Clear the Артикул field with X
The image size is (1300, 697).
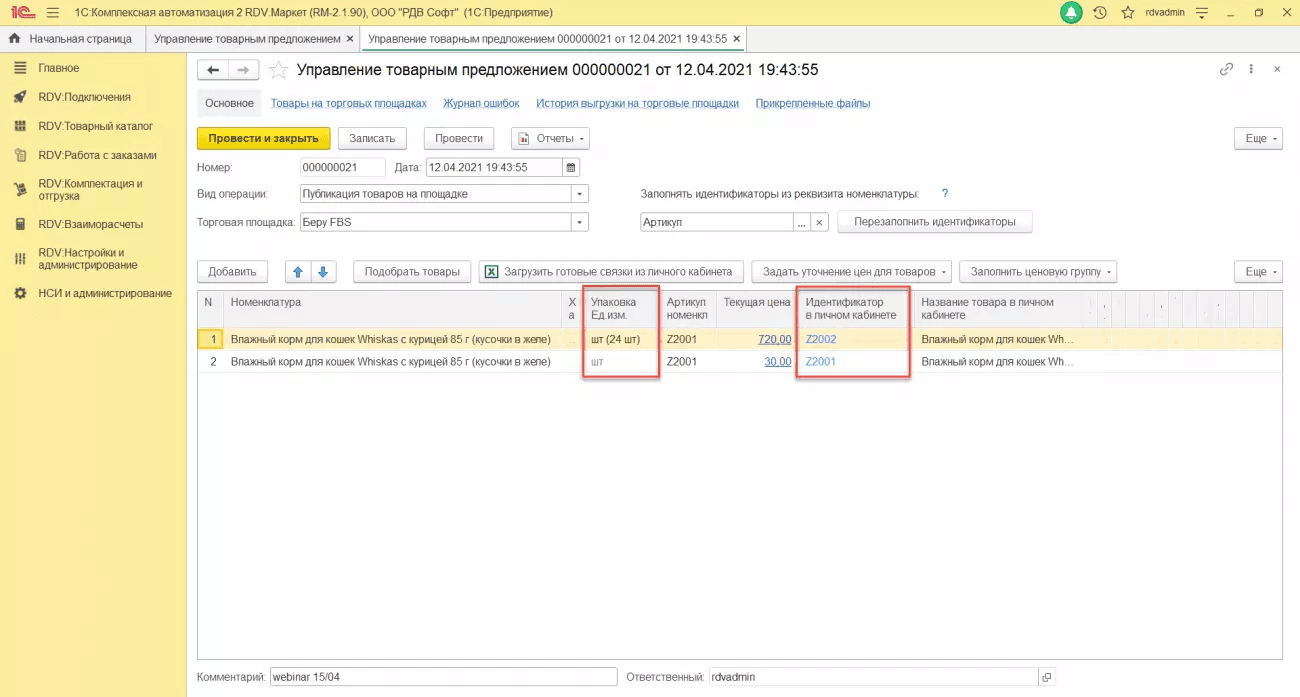pos(820,222)
